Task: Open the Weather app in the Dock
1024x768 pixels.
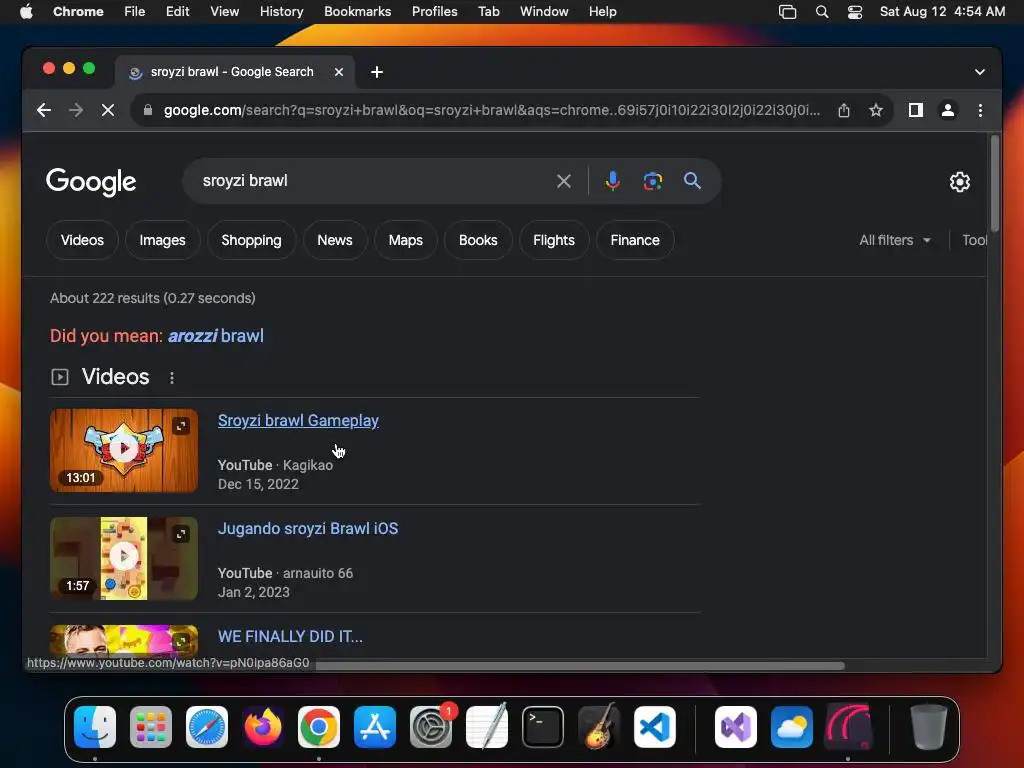Action: pyautogui.click(x=792, y=727)
